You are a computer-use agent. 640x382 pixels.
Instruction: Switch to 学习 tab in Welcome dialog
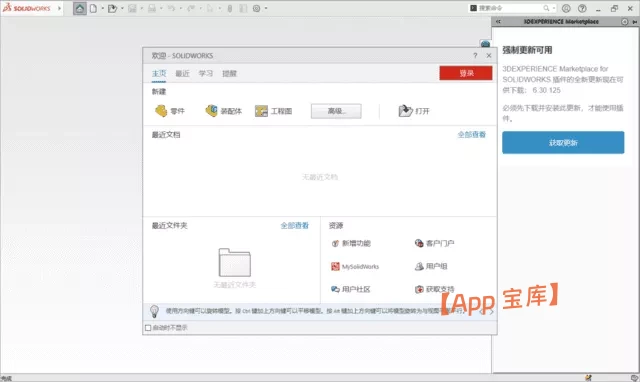pyautogui.click(x=206, y=73)
